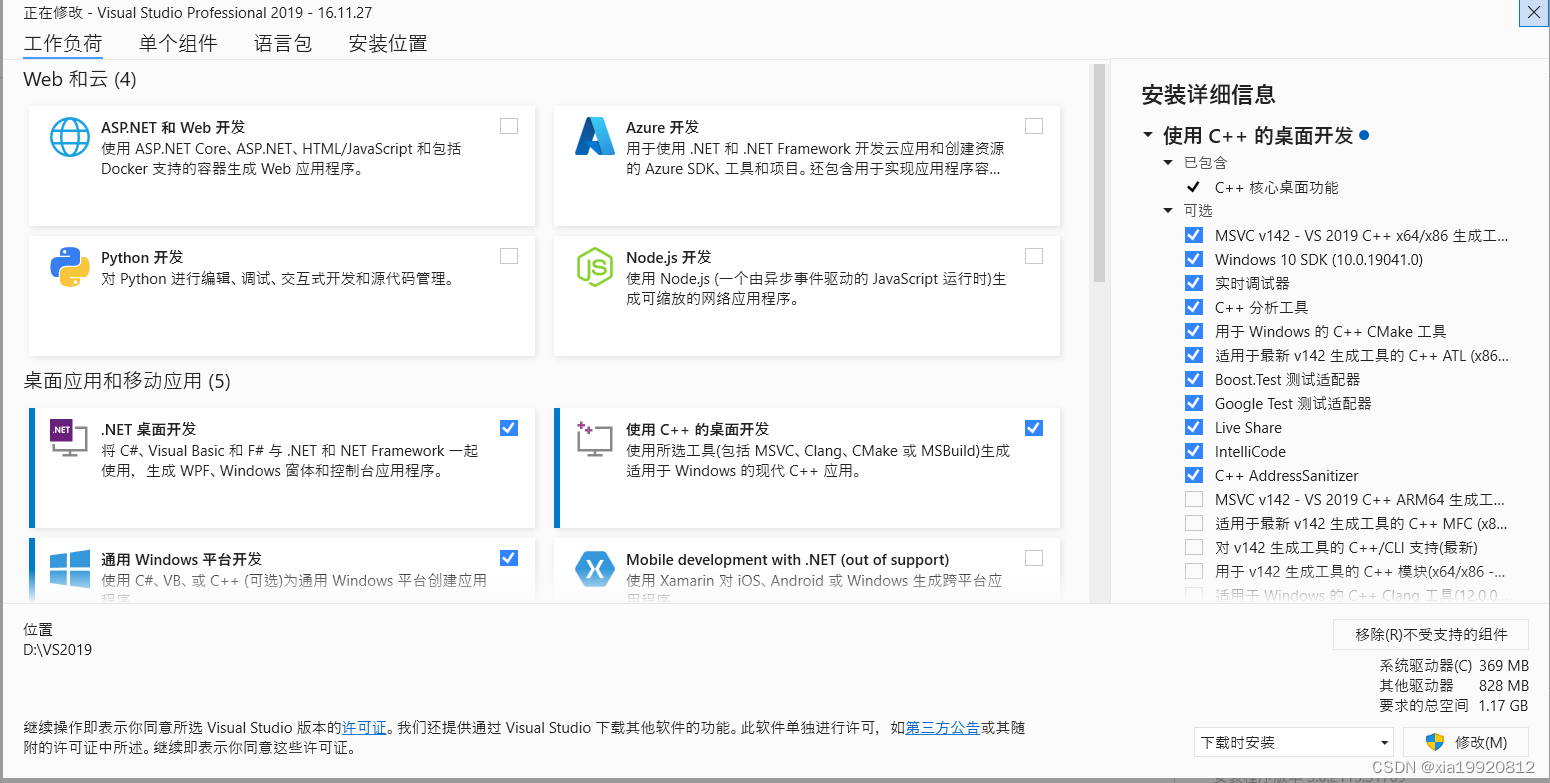
Task: Uncheck the IntelliCode component
Action: tap(1194, 451)
